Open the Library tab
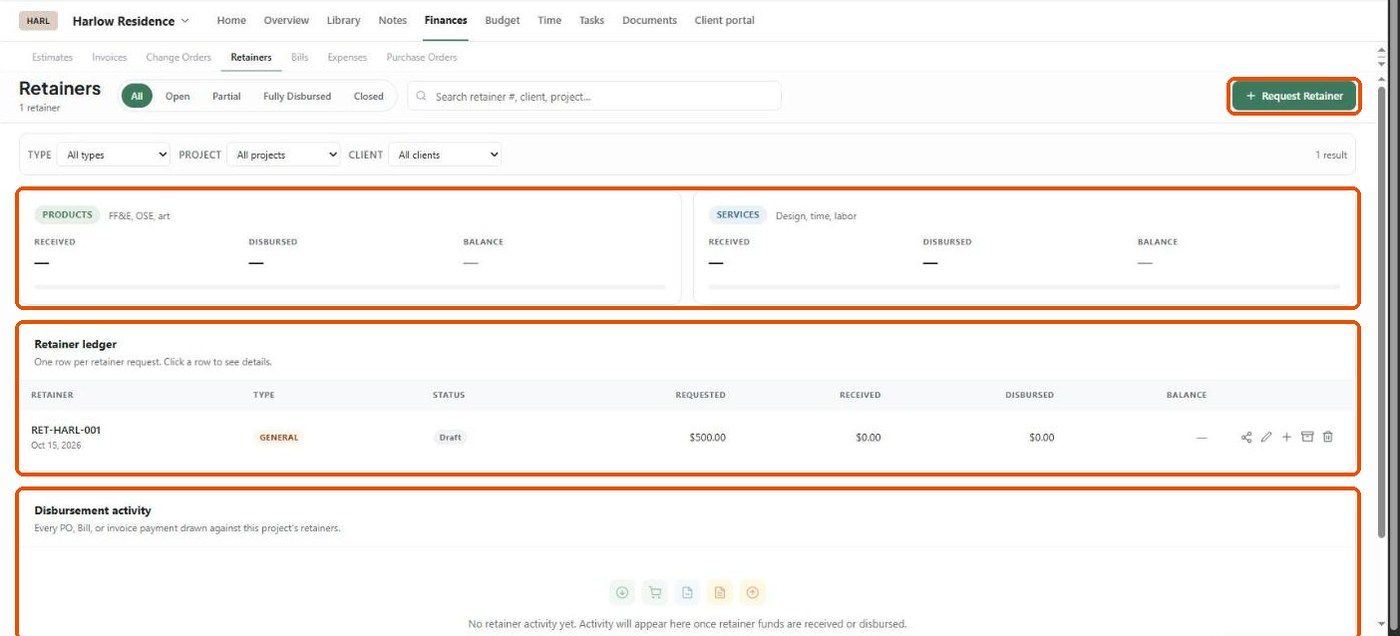The image size is (1400, 636). 344,20
